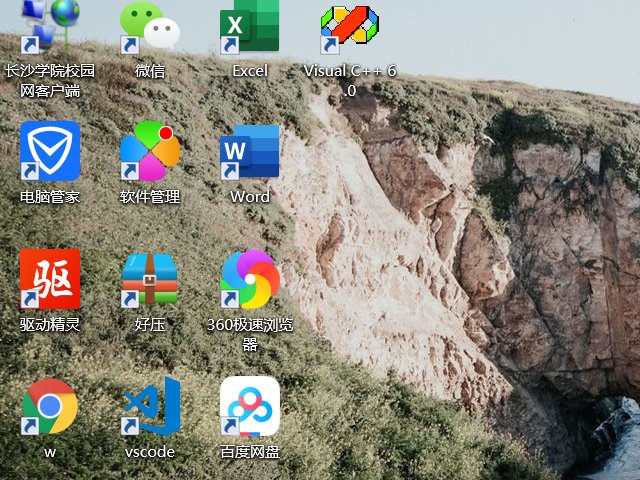
Task: Select the 电脑管家 shield icon
Action: [50, 151]
